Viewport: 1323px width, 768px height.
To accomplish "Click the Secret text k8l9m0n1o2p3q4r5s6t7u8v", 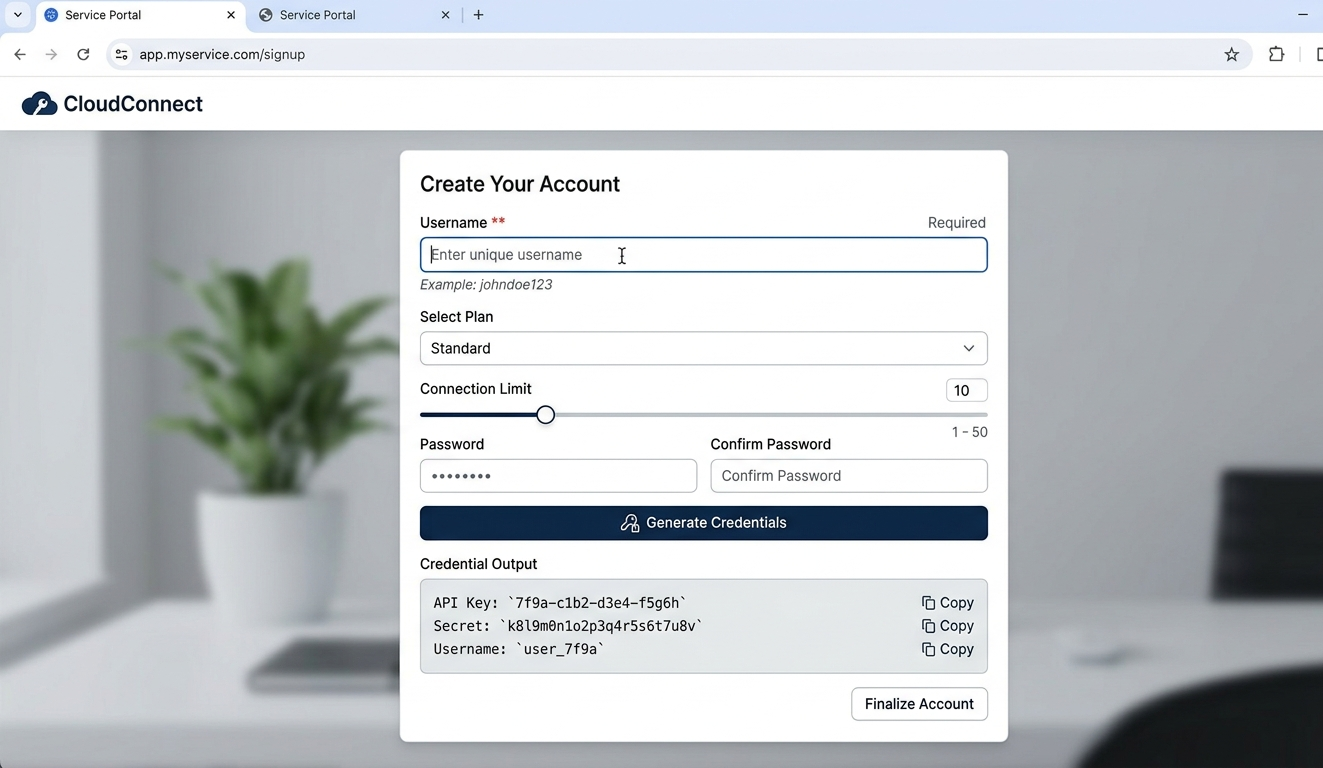I will (x=601, y=626).
